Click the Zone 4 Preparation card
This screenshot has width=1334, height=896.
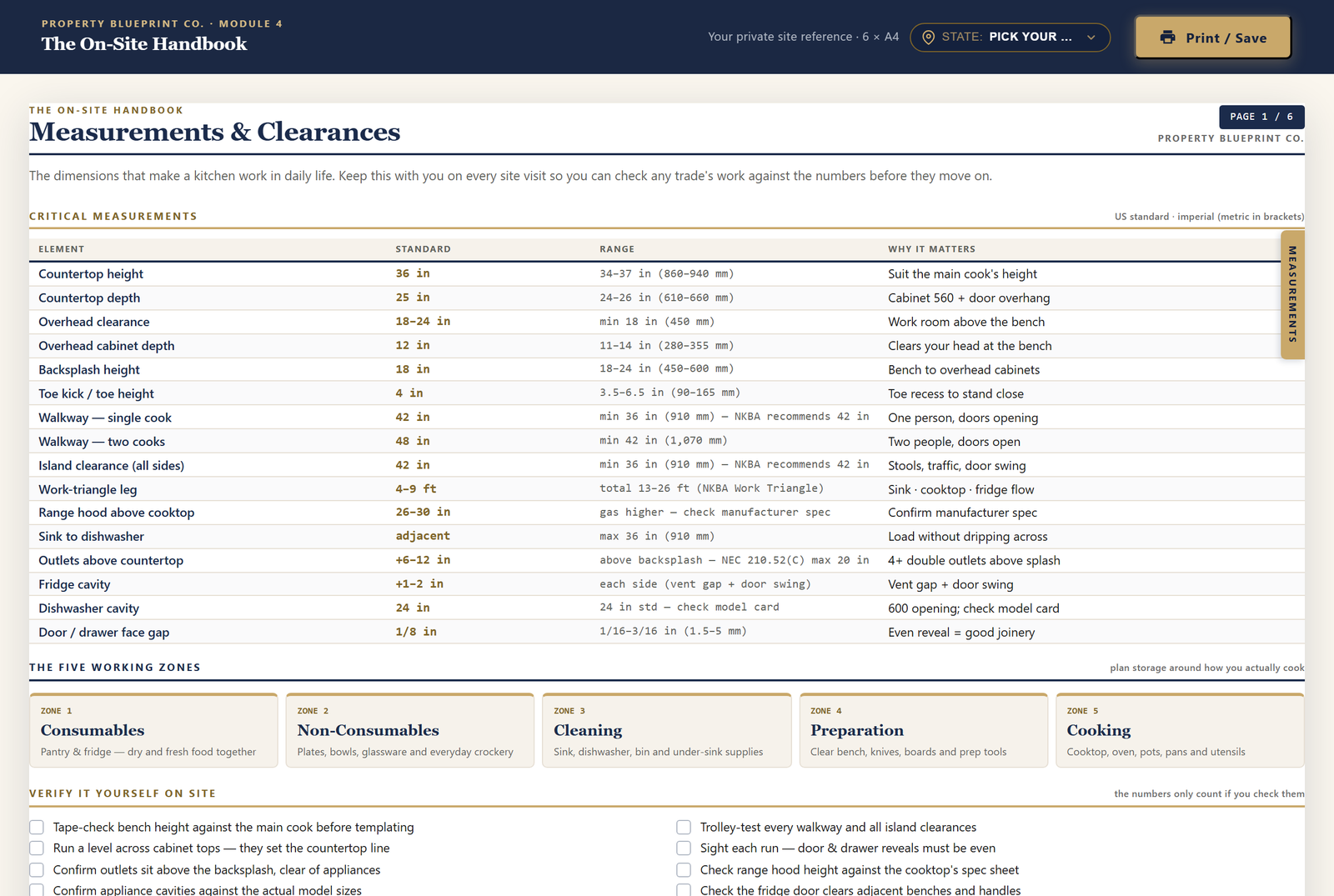click(924, 730)
